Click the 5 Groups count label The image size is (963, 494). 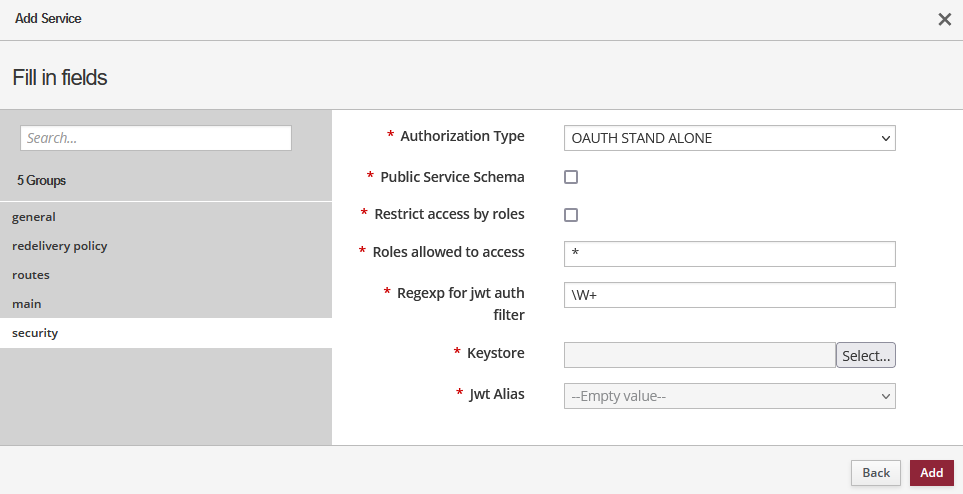[42, 181]
